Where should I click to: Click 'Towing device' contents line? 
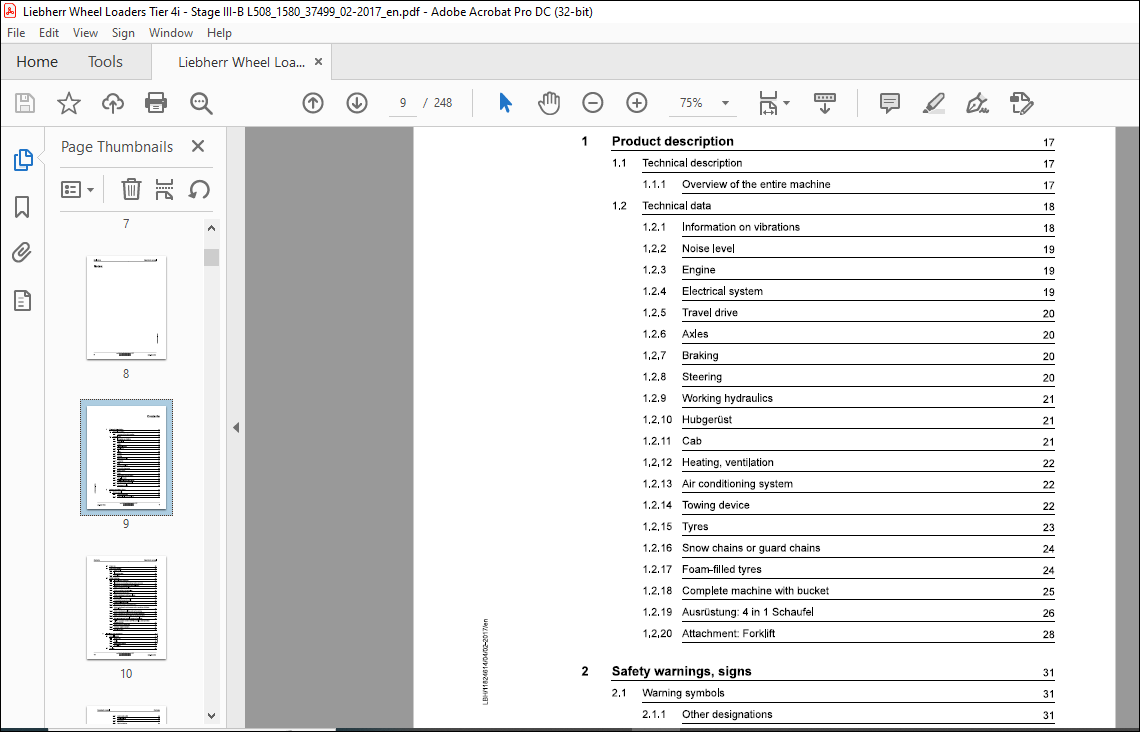point(715,505)
